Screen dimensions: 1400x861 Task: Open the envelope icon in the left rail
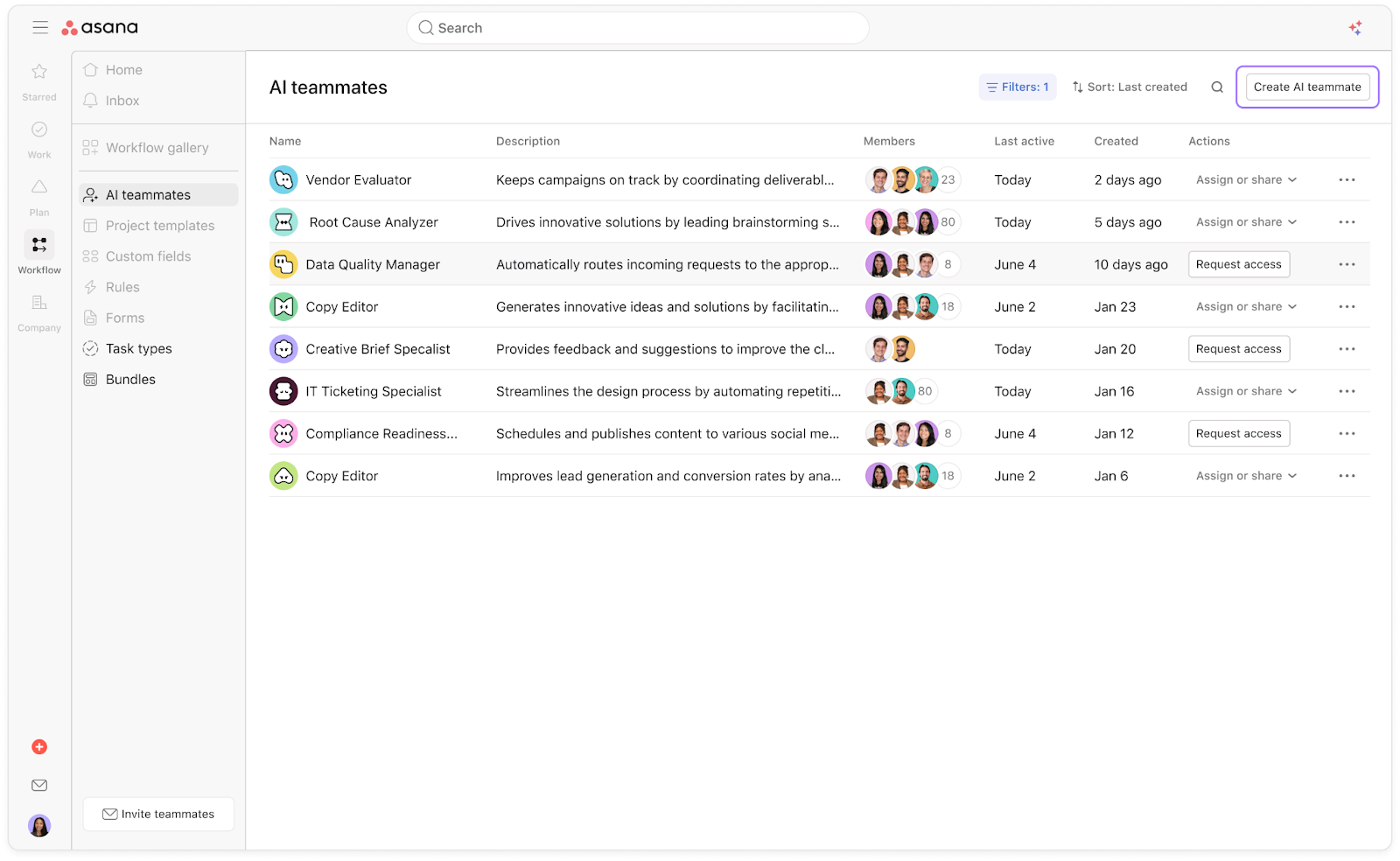[x=39, y=786]
